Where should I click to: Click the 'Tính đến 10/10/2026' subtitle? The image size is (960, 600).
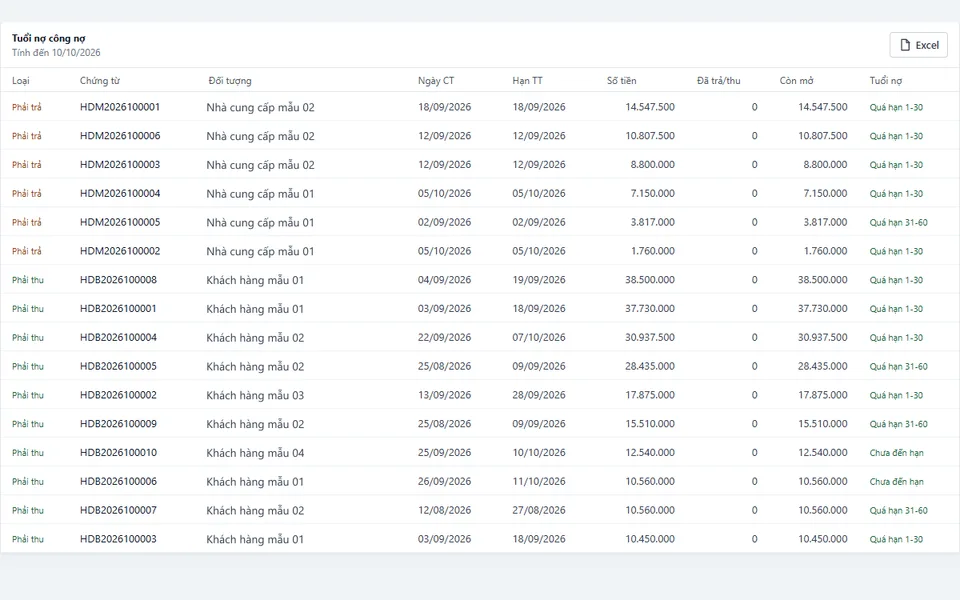click(56, 53)
